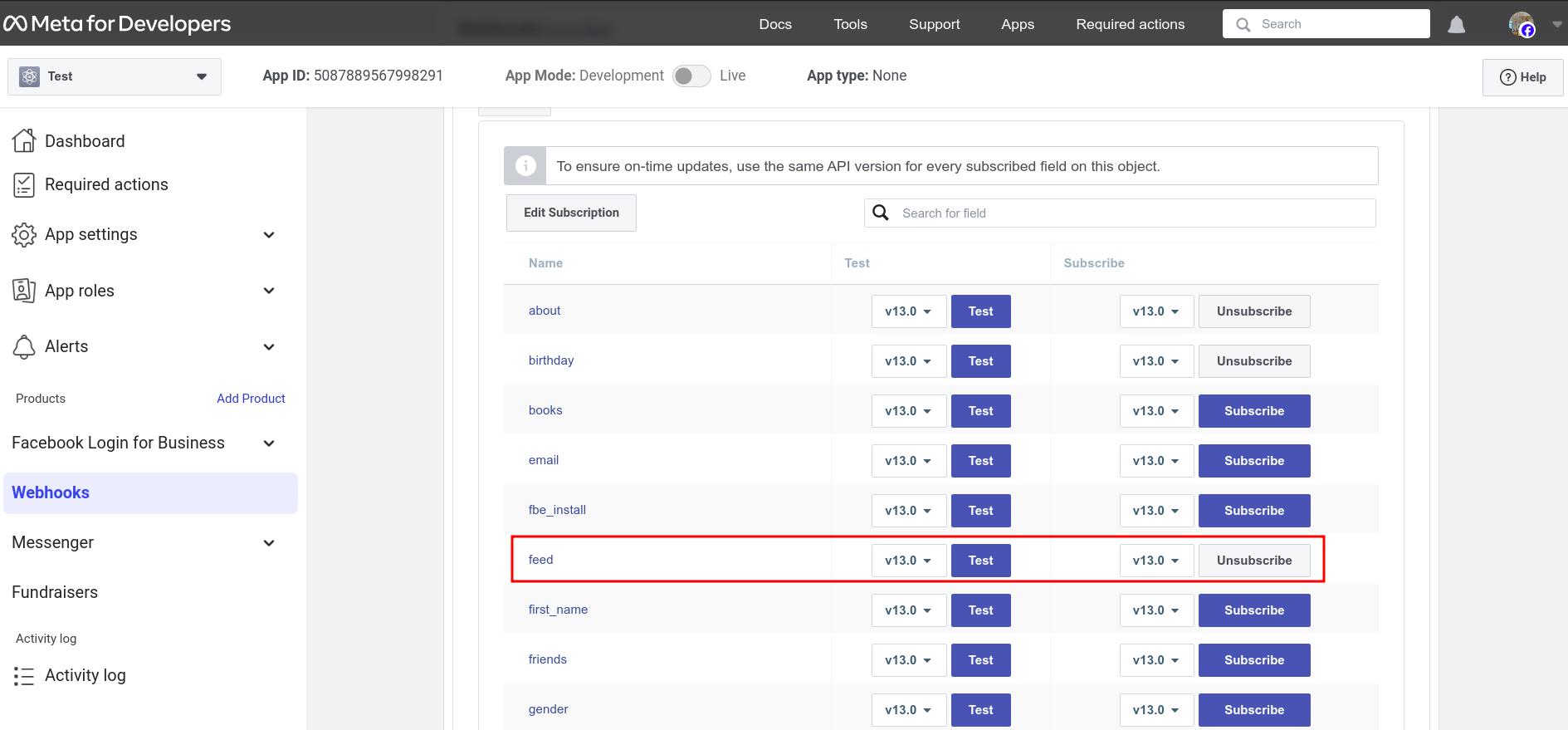Open subscribe version dropdown for books
Image resolution: width=1568 pixels, height=730 pixels.
pos(1156,411)
